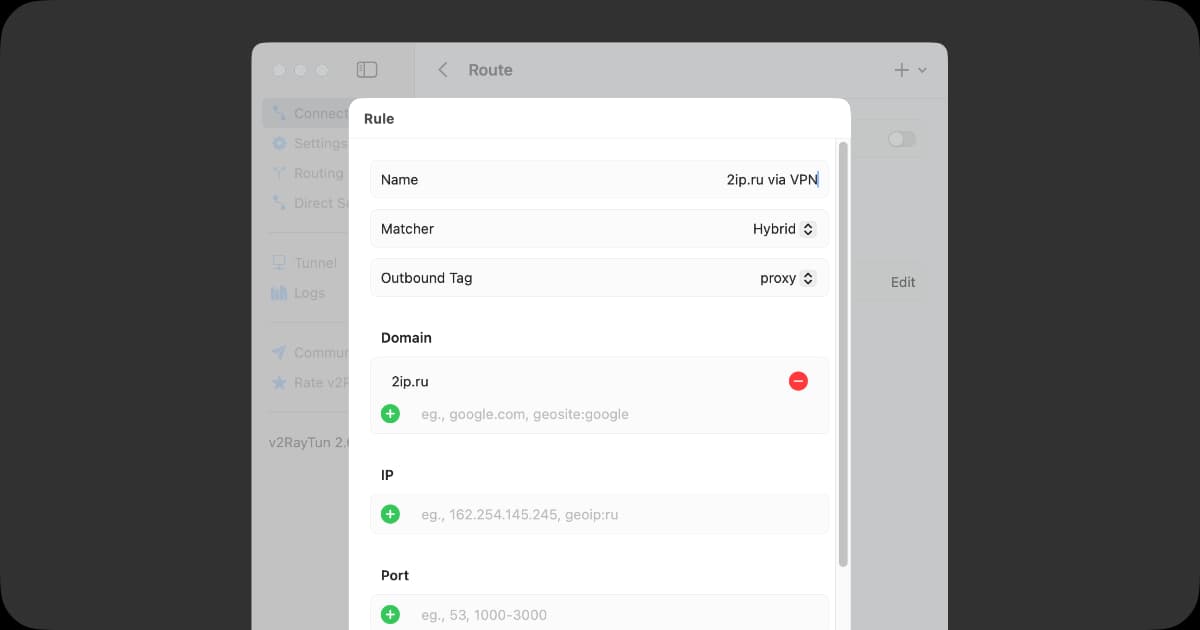Click the sidebar toggle icon in the titlebar

click(367, 70)
